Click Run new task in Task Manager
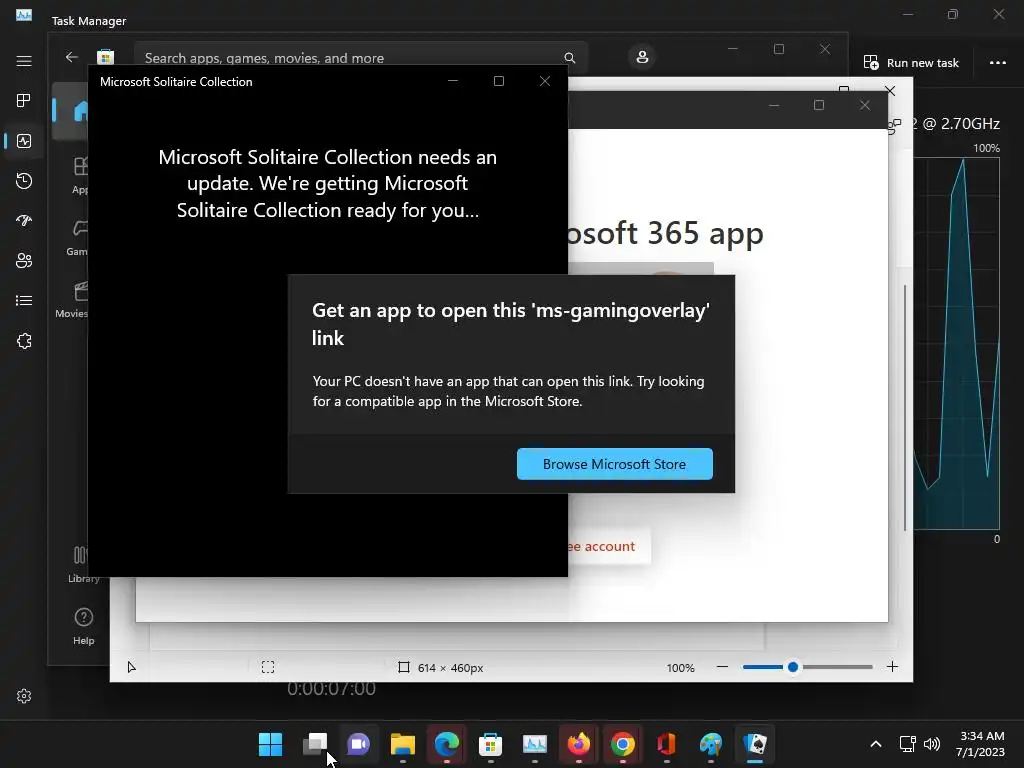 pyautogui.click(x=911, y=63)
